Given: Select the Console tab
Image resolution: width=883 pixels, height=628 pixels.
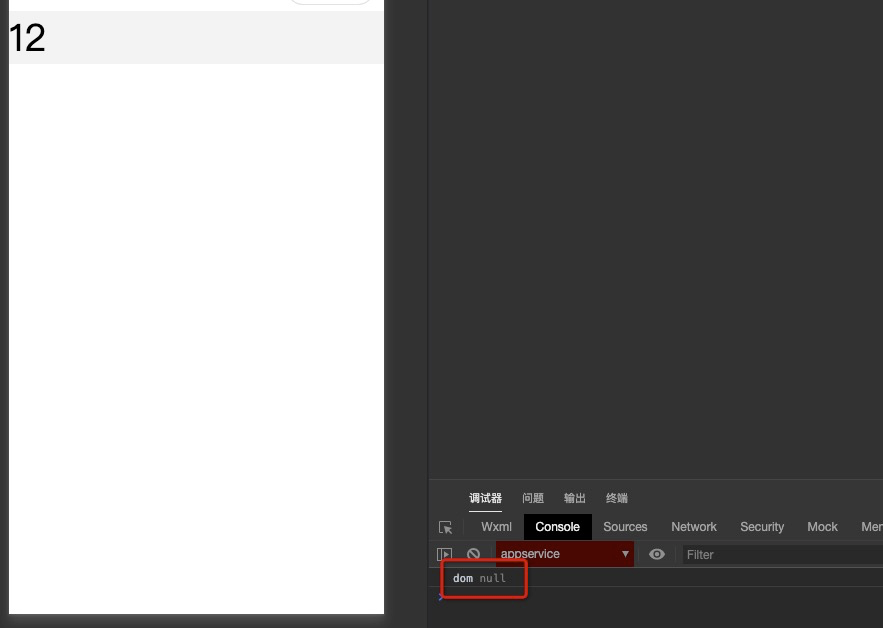Looking at the screenshot, I should pos(557,527).
